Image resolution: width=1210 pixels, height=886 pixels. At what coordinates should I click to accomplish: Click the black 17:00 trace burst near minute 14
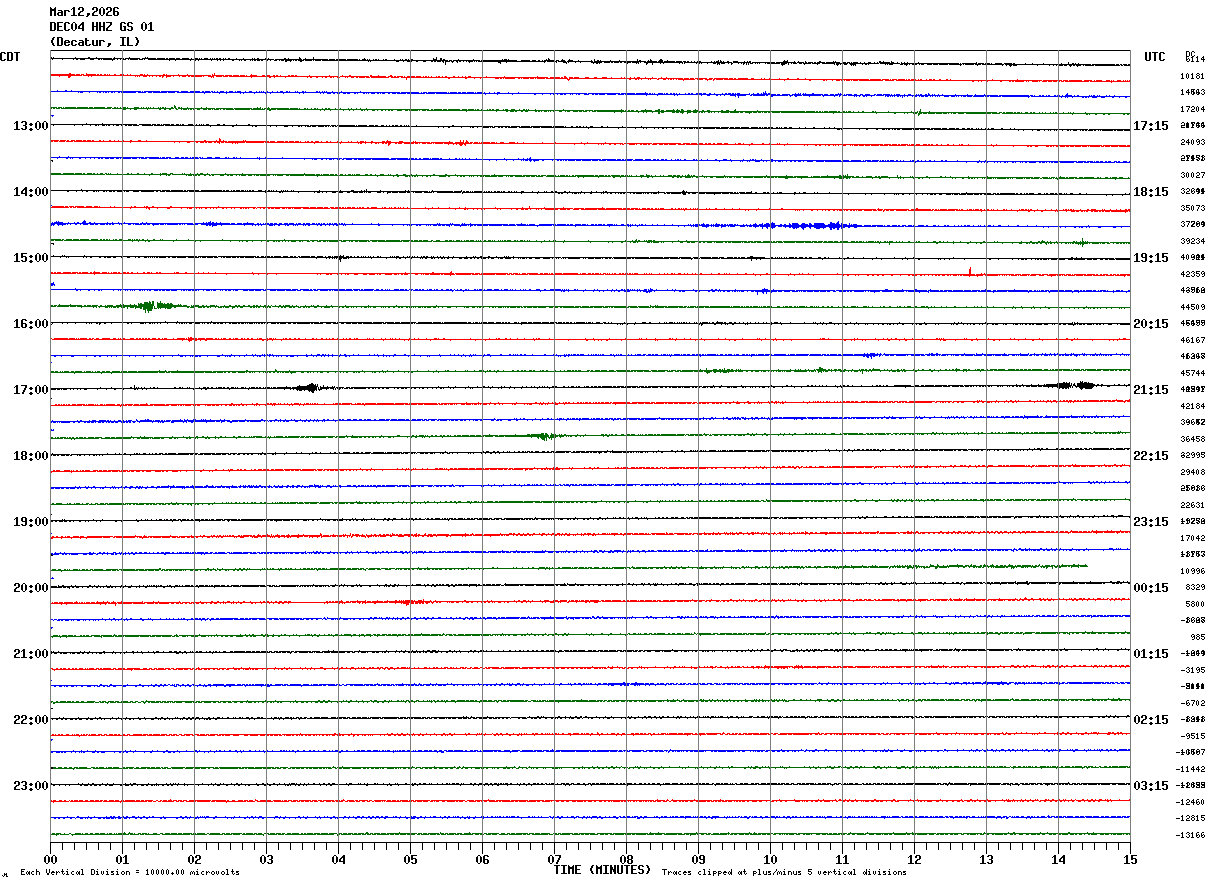point(1073,385)
